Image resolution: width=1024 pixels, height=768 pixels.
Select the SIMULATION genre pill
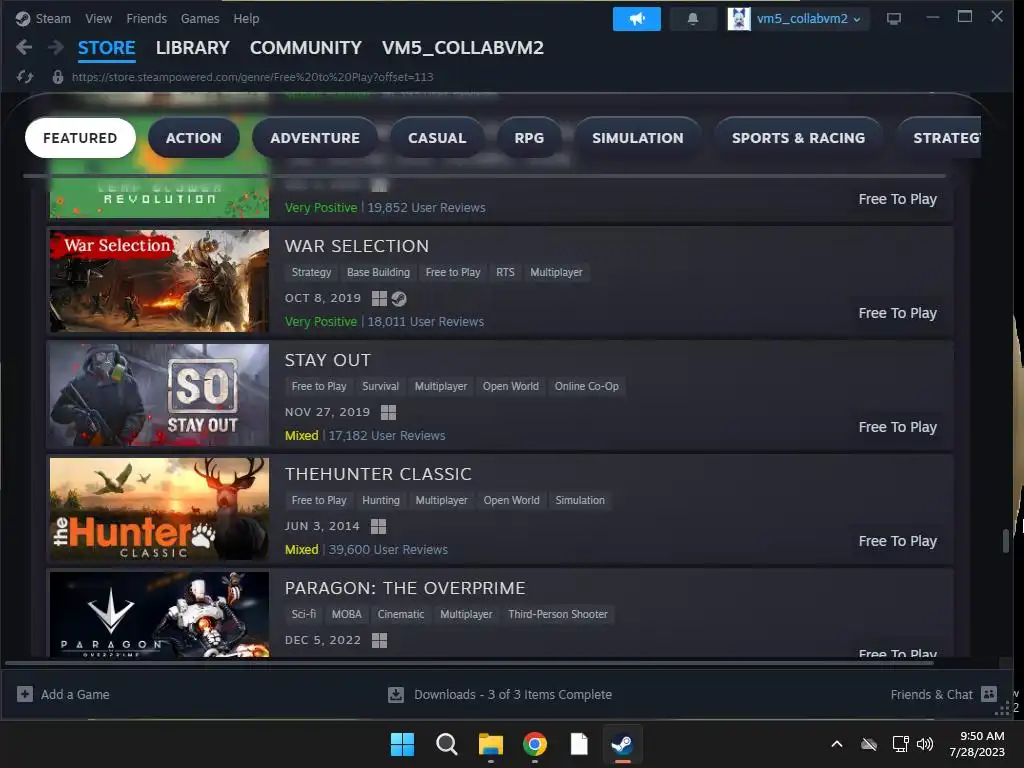click(637, 138)
